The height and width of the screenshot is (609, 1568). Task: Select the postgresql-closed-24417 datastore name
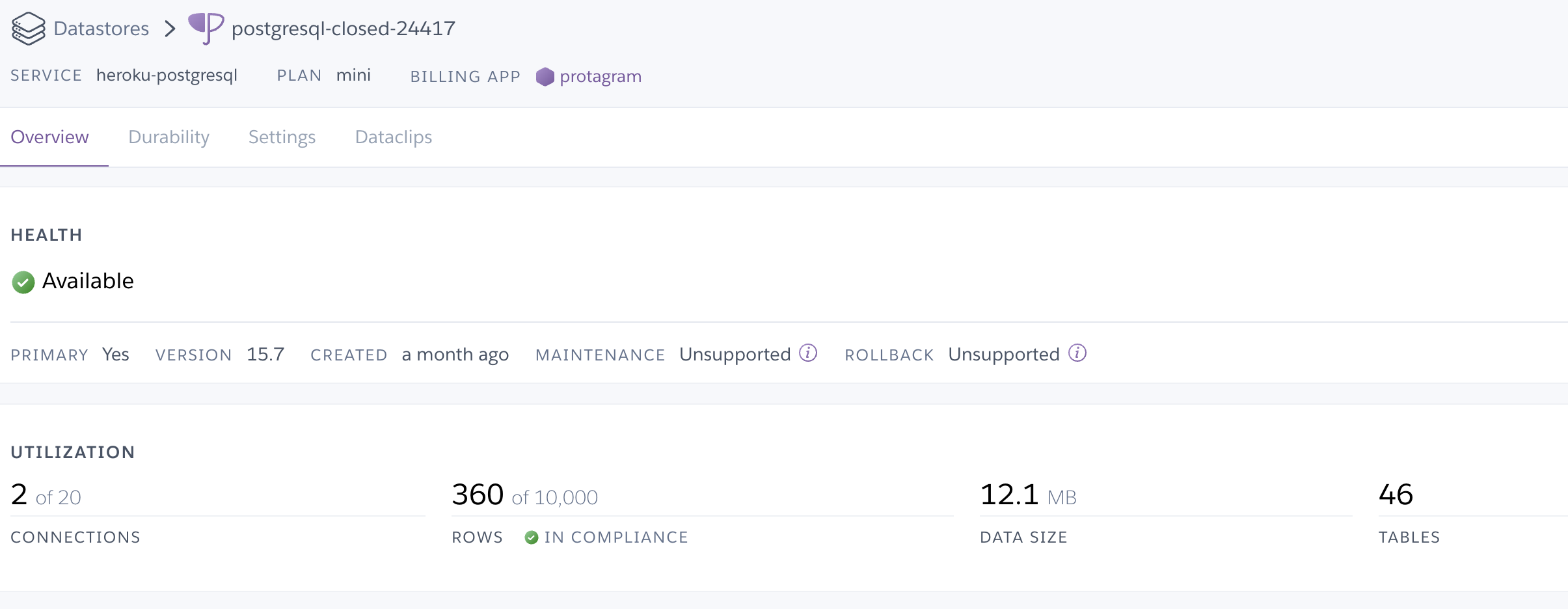344,29
